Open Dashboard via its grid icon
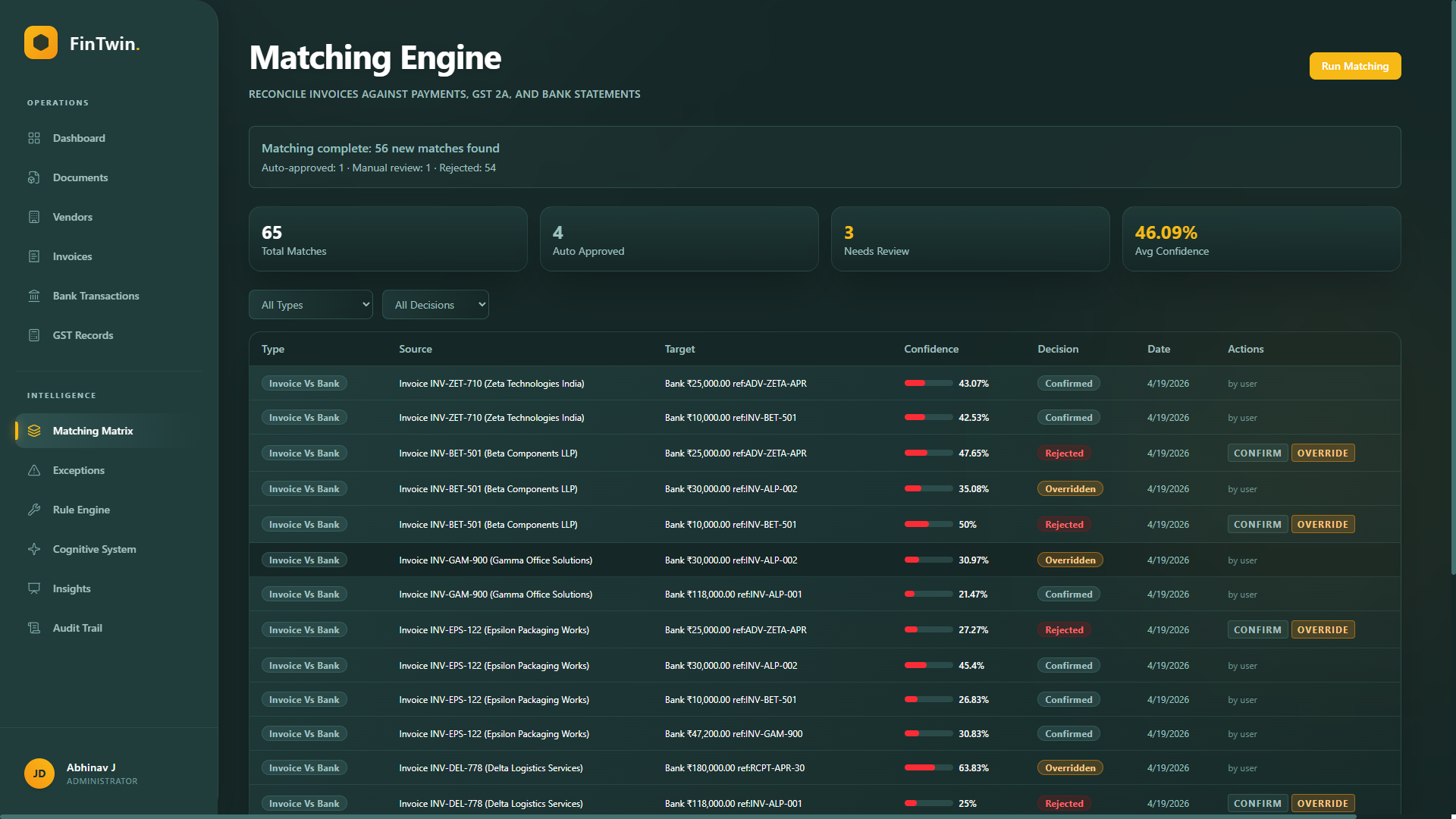This screenshot has height=819, width=1456. 34,138
